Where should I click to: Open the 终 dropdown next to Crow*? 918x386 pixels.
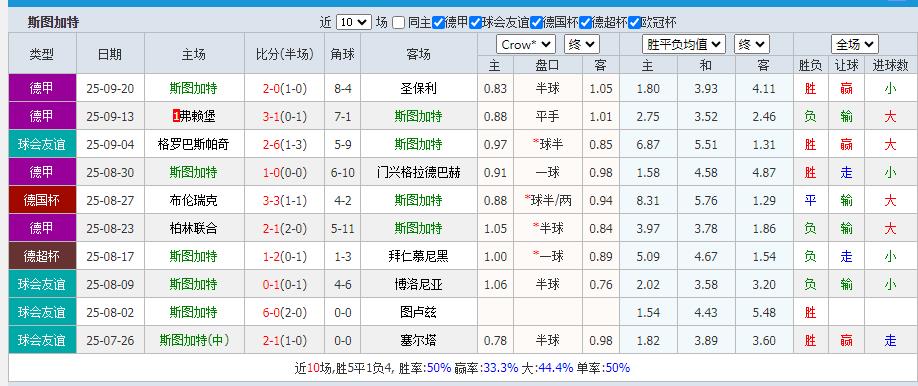click(x=581, y=45)
